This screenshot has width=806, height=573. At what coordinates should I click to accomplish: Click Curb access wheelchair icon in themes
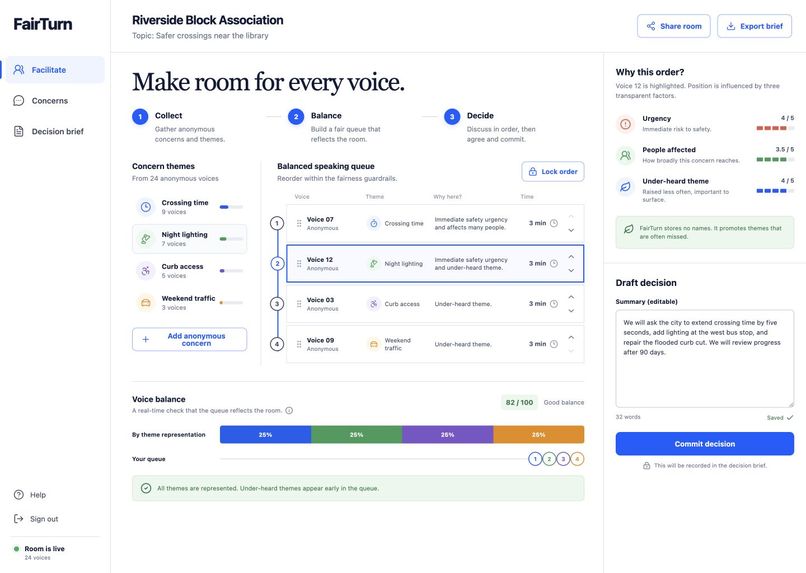(146, 271)
